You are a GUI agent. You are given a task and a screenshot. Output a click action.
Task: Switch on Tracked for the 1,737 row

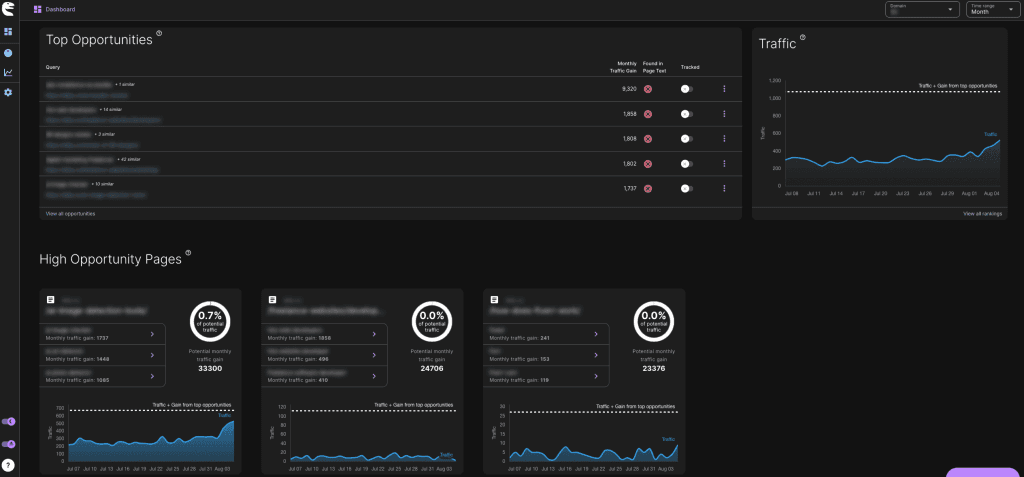[x=686, y=188]
